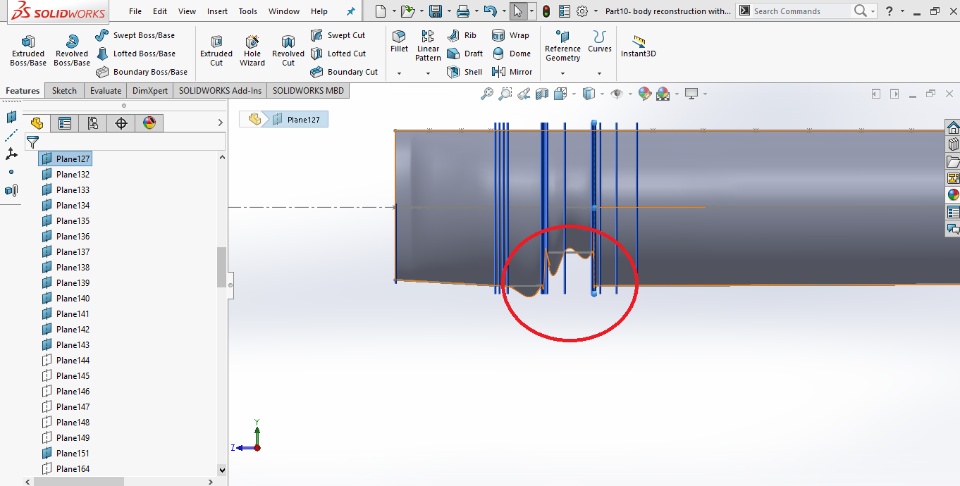Switch to the DimXpert tab
This screenshot has width=960, height=486.
[x=150, y=91]
